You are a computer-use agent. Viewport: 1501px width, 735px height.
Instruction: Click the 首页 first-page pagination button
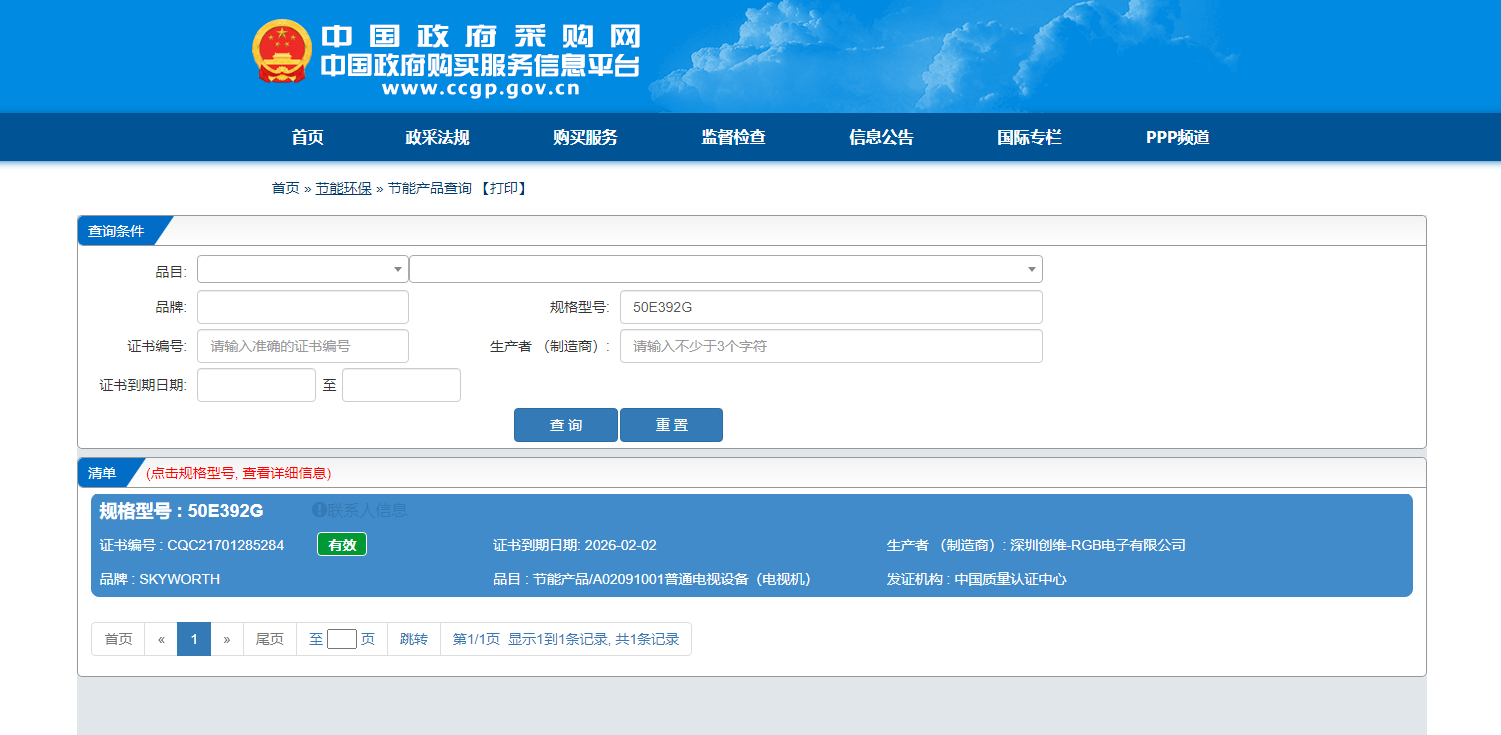point(118,639)
